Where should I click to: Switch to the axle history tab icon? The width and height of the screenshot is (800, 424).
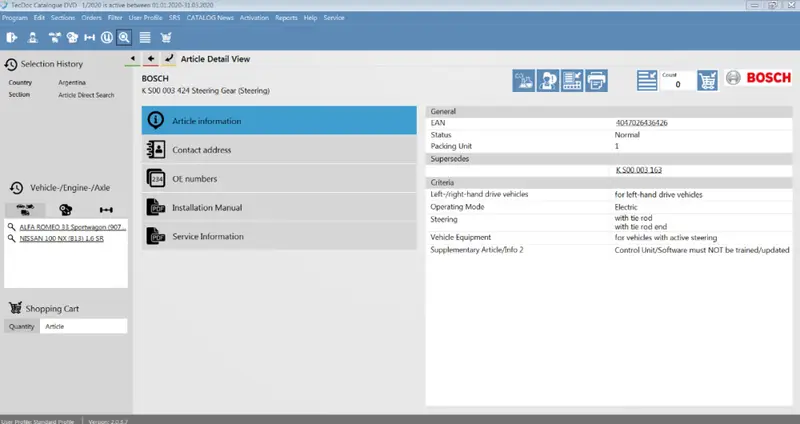(x=106, y=210)
